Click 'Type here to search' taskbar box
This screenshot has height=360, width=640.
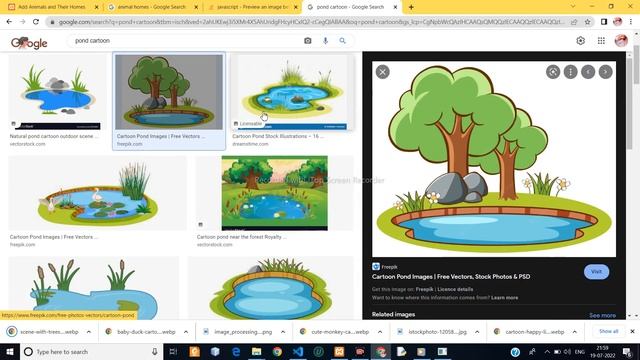[x=91, y=352]
